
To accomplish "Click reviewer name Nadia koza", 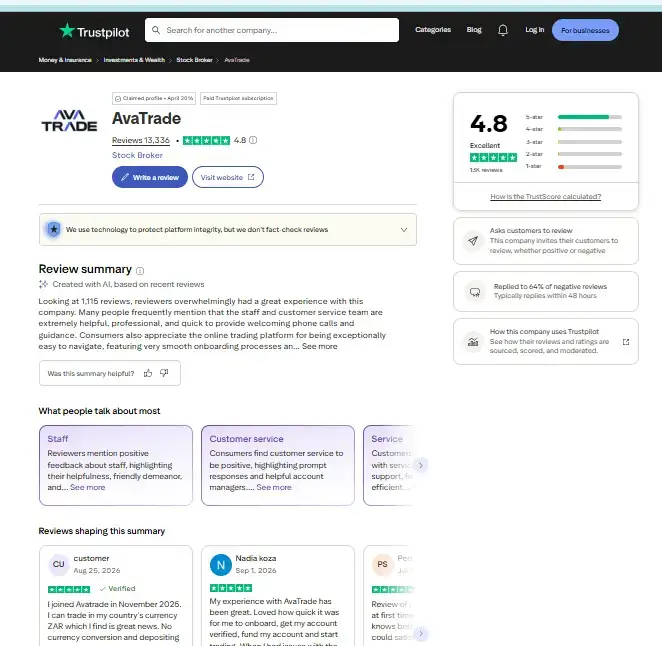I will tap(256, 558).
